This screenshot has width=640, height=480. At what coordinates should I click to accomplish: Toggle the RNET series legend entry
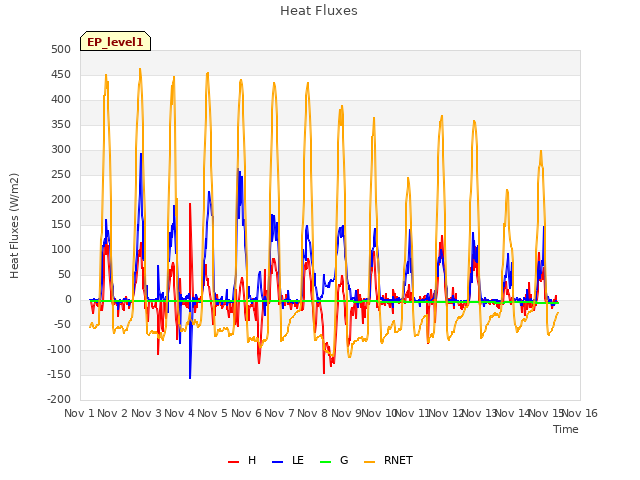pos(388,460)
